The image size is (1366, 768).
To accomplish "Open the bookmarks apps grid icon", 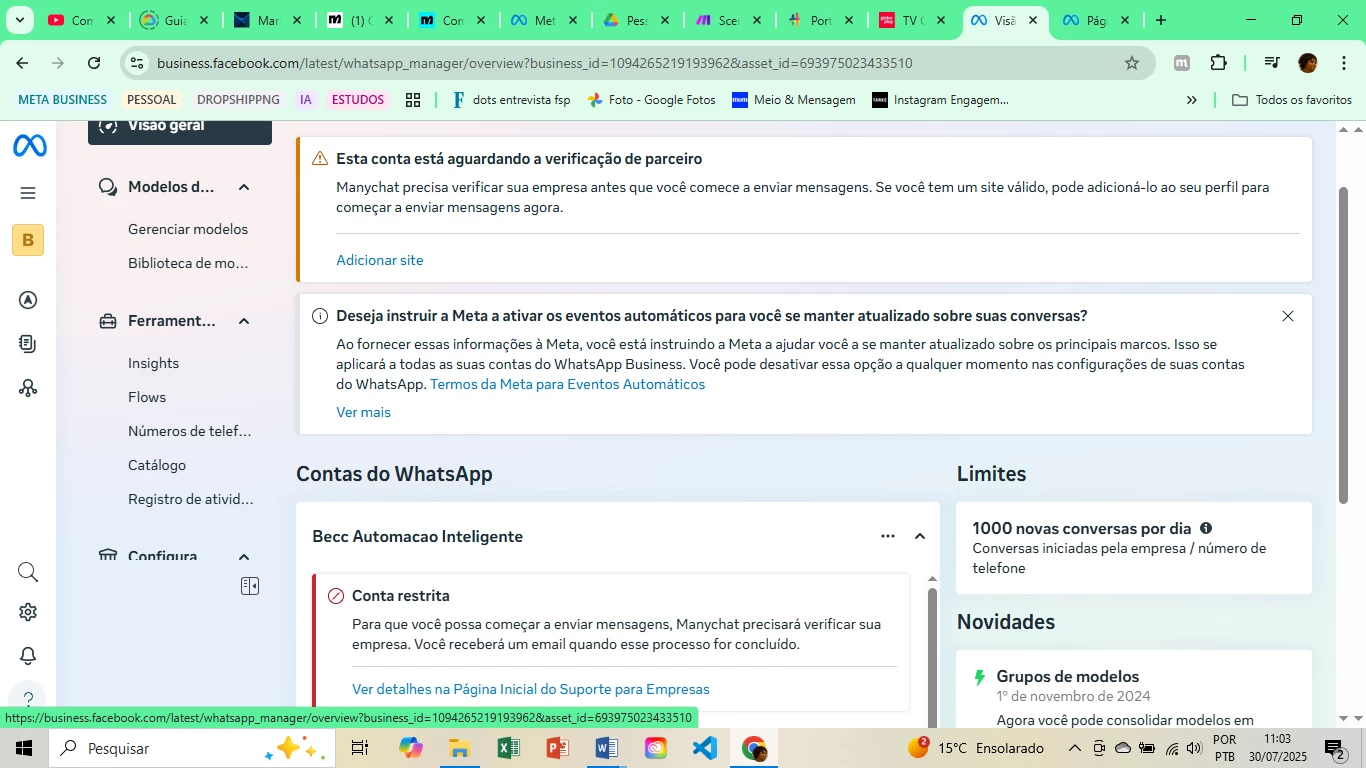I will click(x=412, y=100).
